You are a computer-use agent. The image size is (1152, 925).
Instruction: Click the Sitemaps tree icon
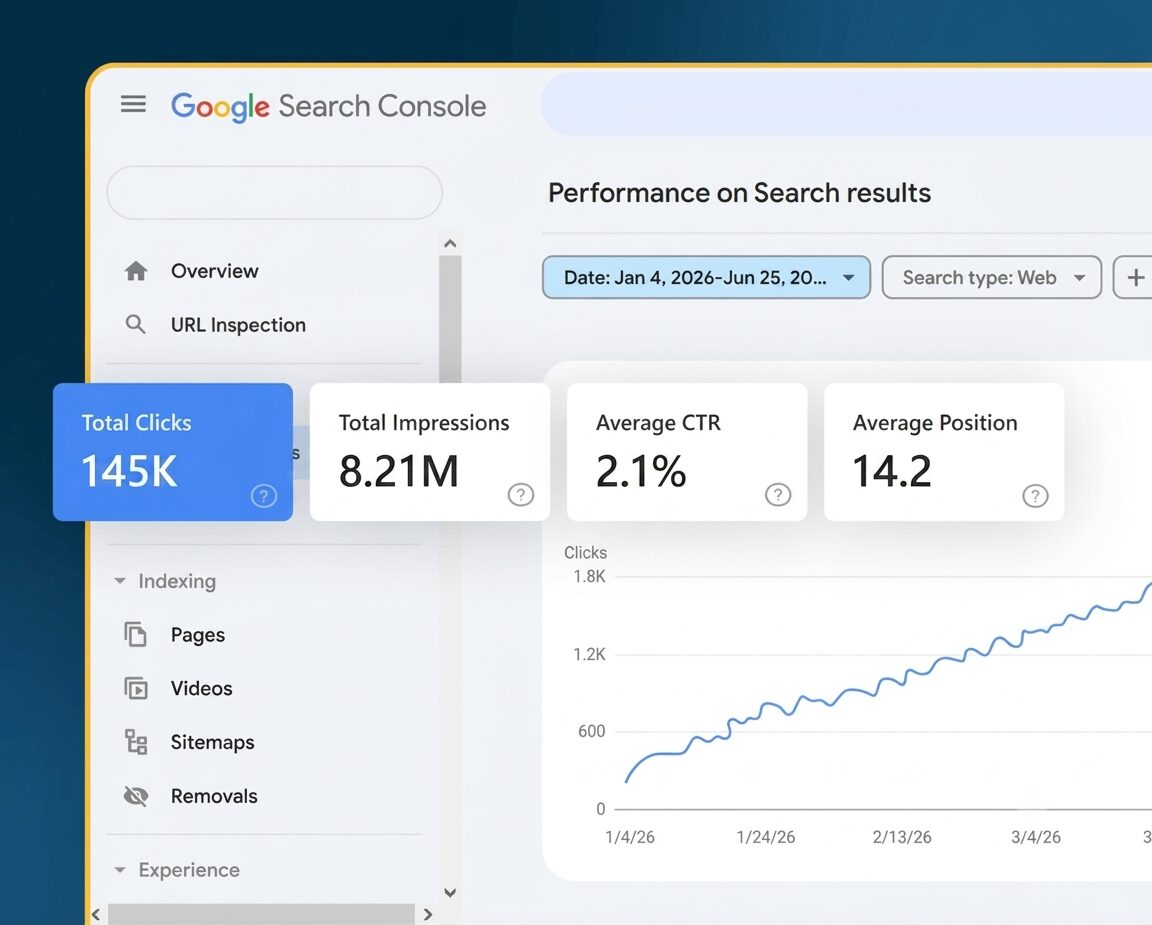136,742
